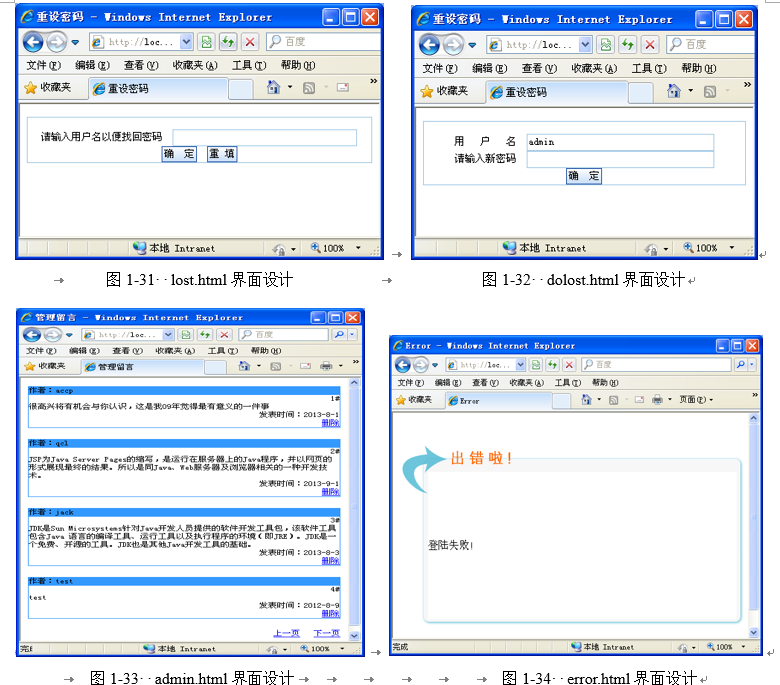Click Home icon in Error browser window
The image size is (780, 685).
point(586,399)
